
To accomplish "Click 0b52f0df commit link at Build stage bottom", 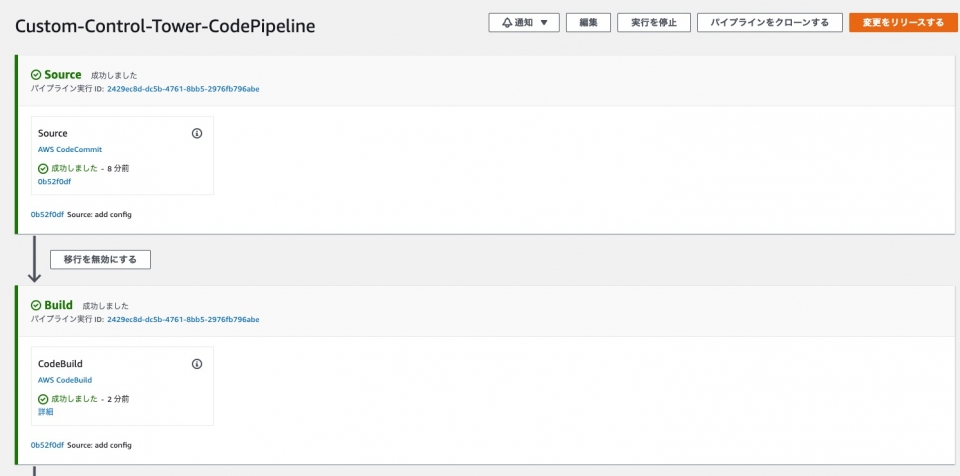I will (x=47, y=445).
